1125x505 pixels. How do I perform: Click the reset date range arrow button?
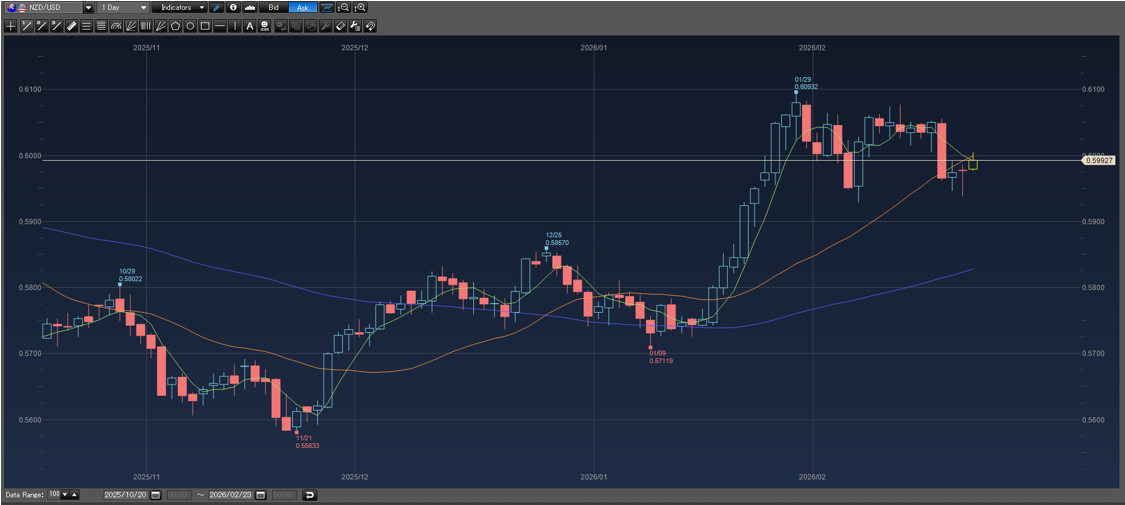pos(309,495)
